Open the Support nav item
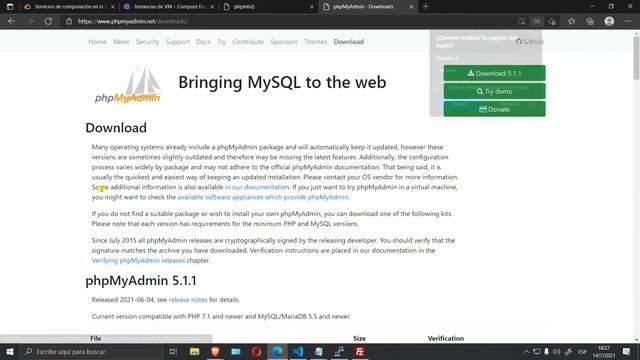 [x=178, y=42]
